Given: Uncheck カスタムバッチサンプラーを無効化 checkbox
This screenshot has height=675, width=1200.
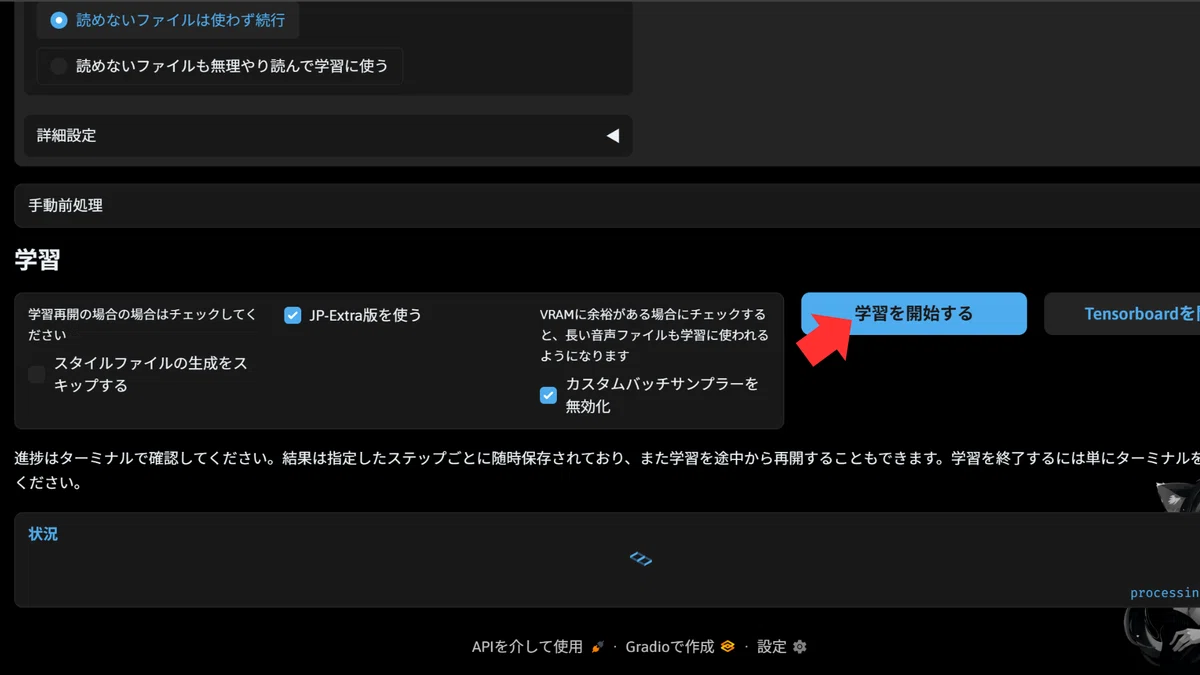Looking at the screenshot, I should tap(548, 395).
